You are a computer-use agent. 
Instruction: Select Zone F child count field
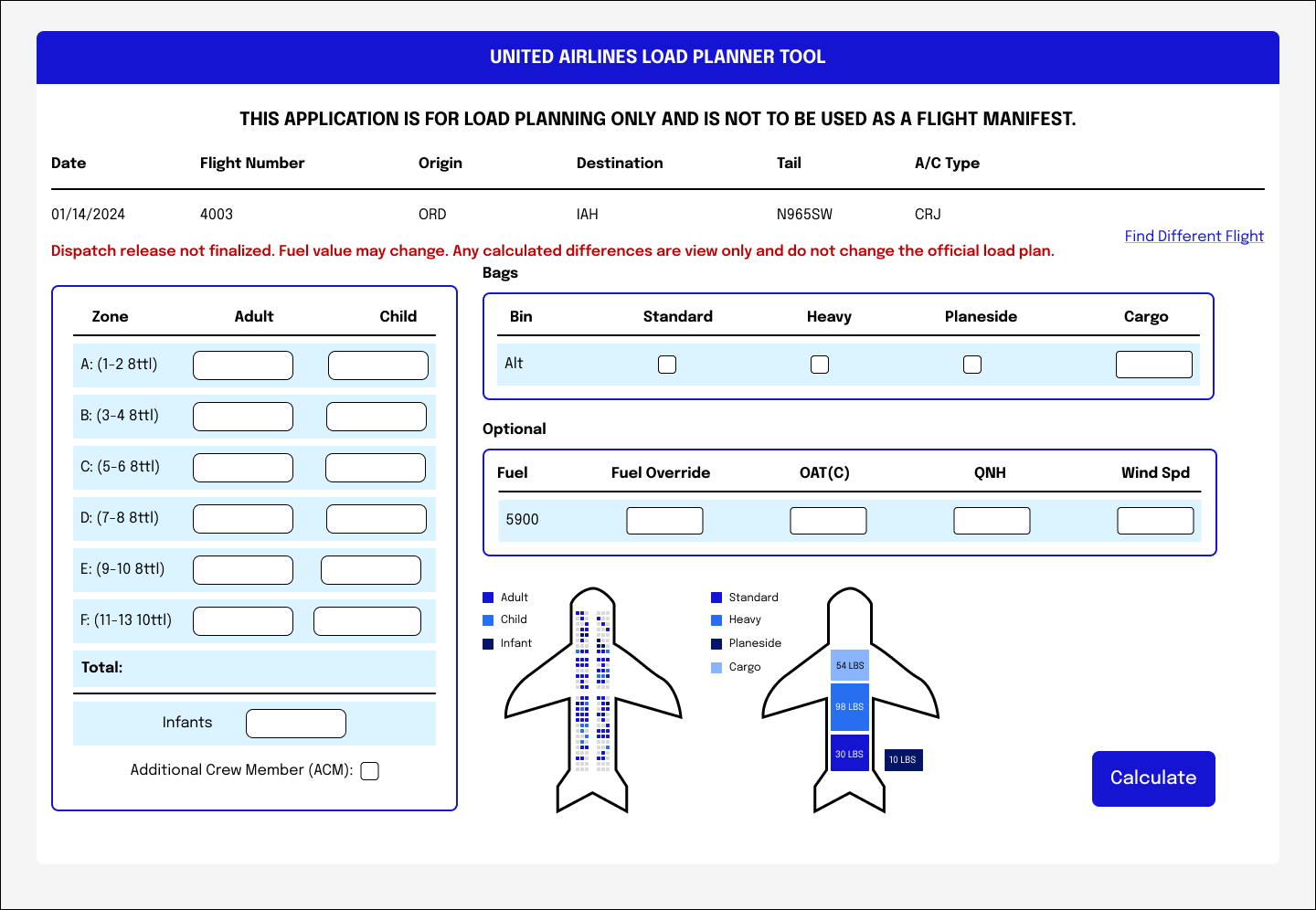pos(367,621)
